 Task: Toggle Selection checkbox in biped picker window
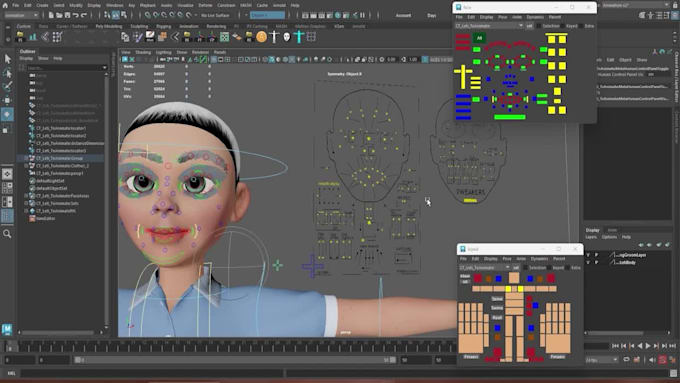point(525,268)
